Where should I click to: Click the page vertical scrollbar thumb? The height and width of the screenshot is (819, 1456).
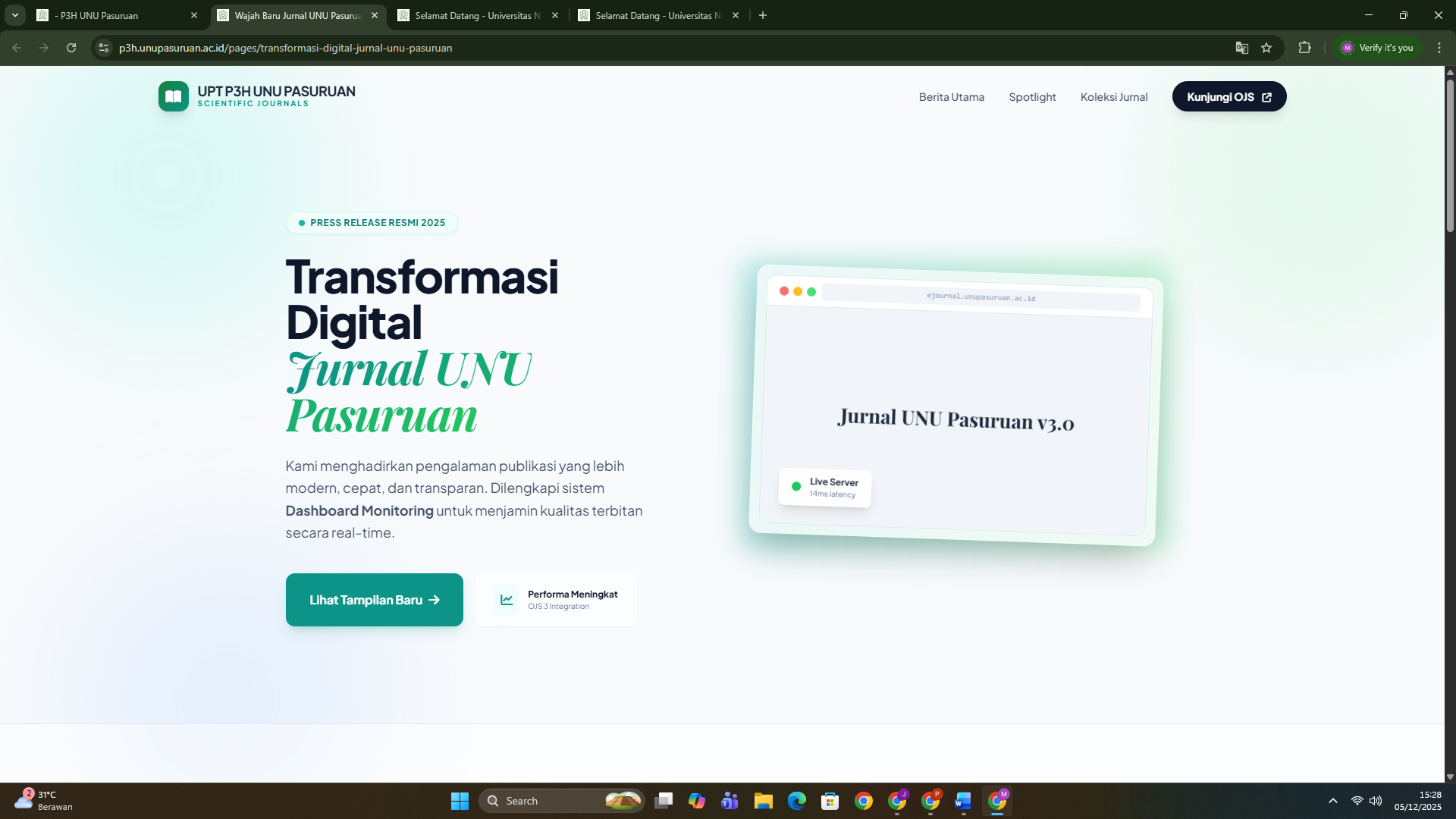pyautogui.click(x=1450, y=155)
